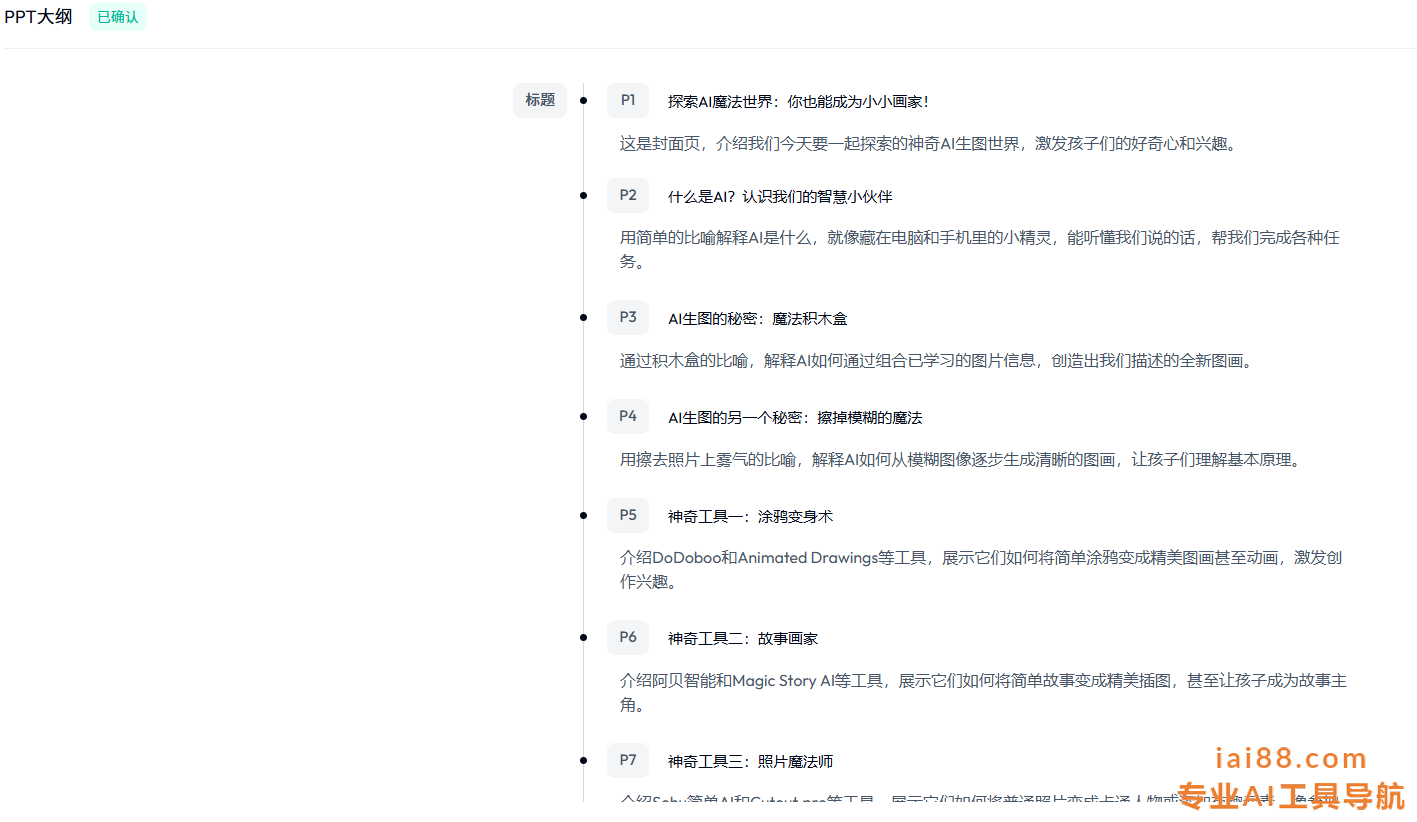Edit title 什么是AI？认识我们的智慧小伙伴

point(779,197)
